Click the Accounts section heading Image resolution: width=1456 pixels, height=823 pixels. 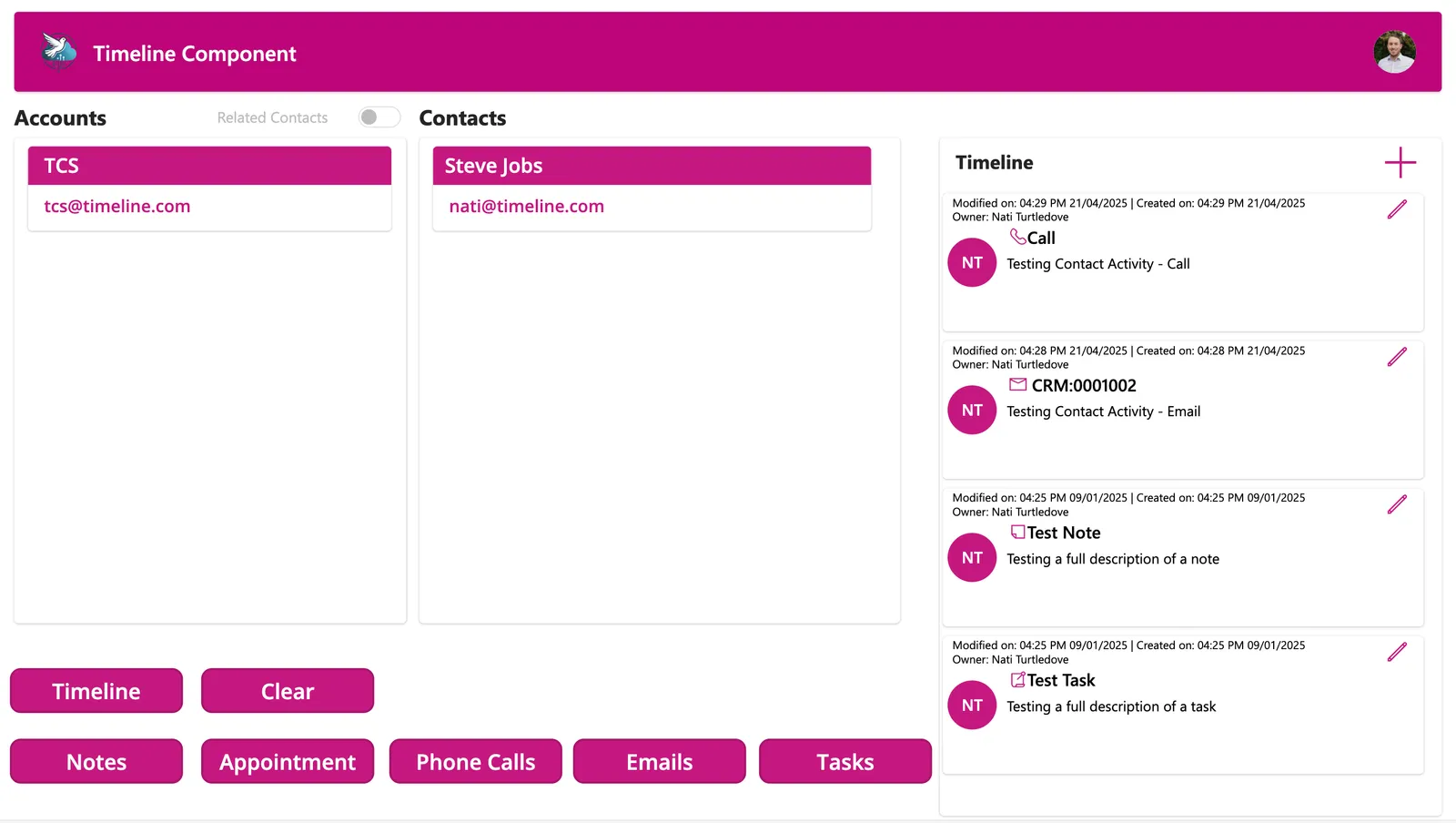60,118
